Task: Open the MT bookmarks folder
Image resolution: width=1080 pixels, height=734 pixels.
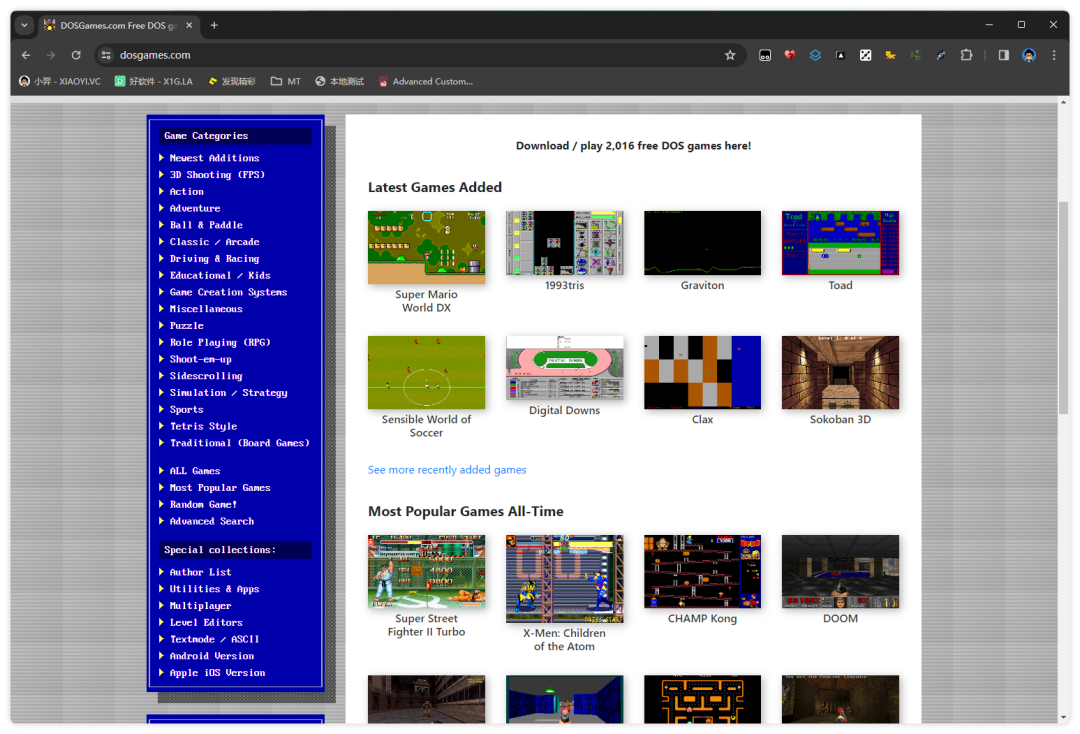Action: click(285, 81)
